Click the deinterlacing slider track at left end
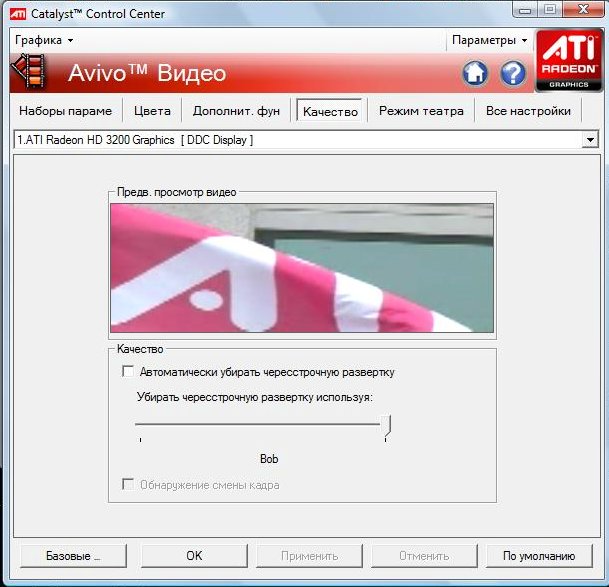This screenshot has width=609, height=587. coord(141,424)
